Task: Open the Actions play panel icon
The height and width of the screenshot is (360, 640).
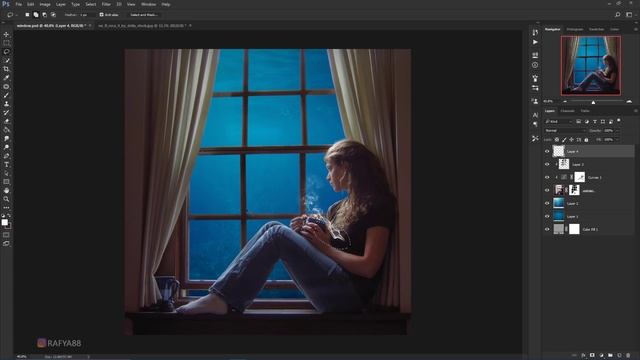Action: (x=535, y=42)
